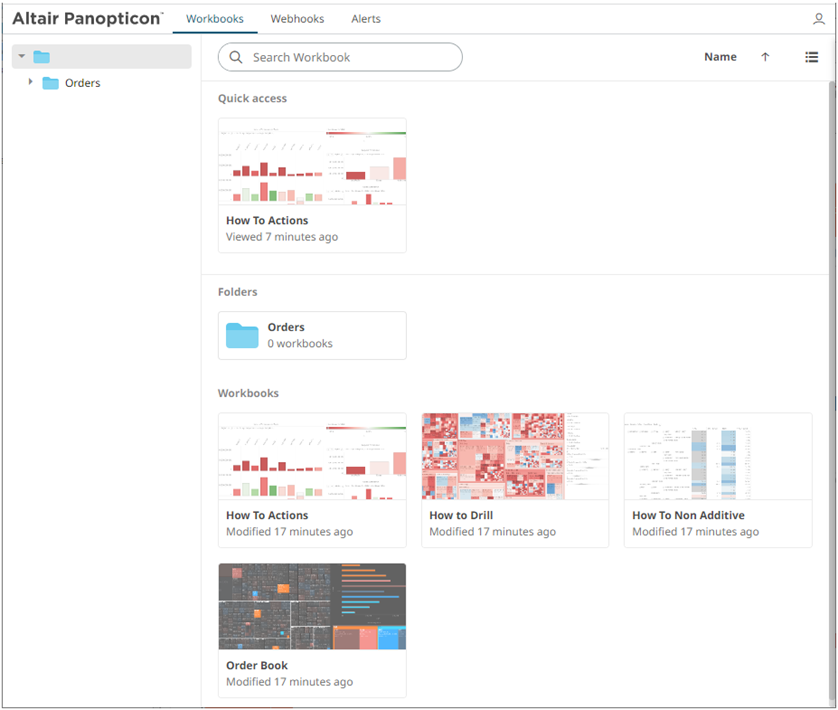Expand the Orders folder in the tree
The width and height of the screenshot is (838, 710).
[x=29, y=83]
